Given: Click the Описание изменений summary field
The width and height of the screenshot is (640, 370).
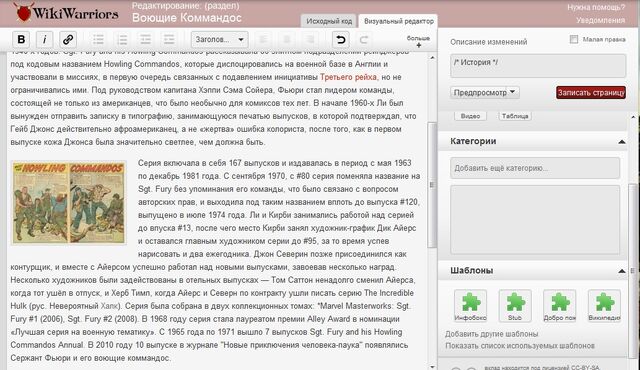Looking at the screenshot, I should tap(538, 66).
